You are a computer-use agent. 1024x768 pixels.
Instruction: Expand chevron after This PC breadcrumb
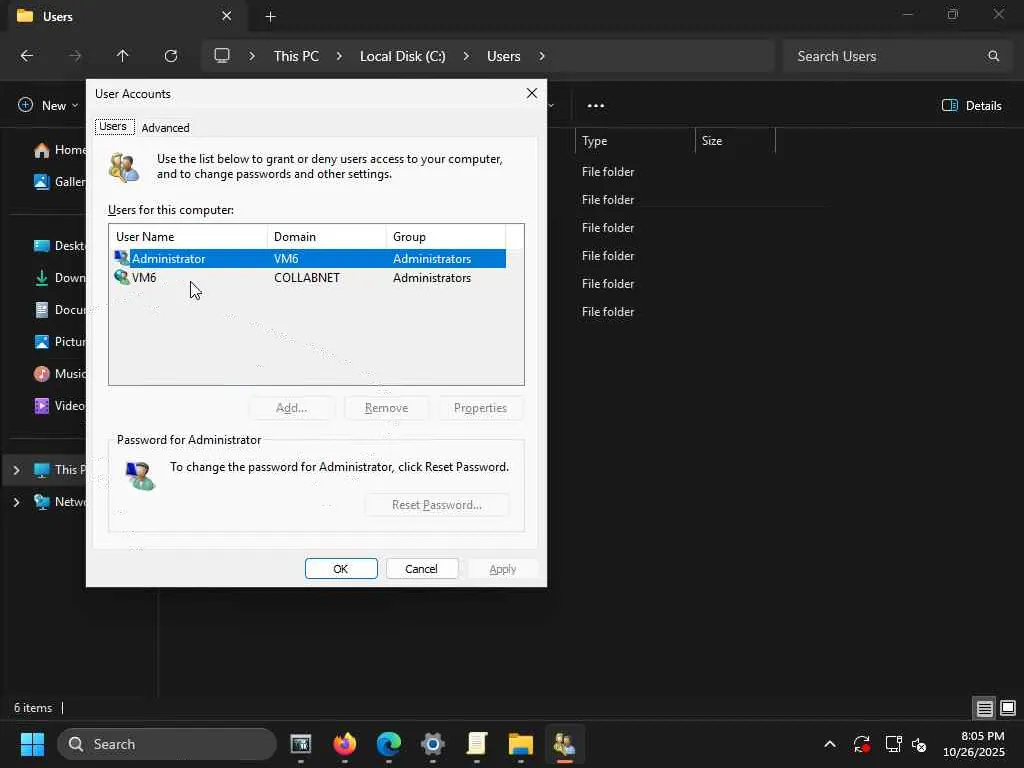pyautogui.click(x=339, y=56)
